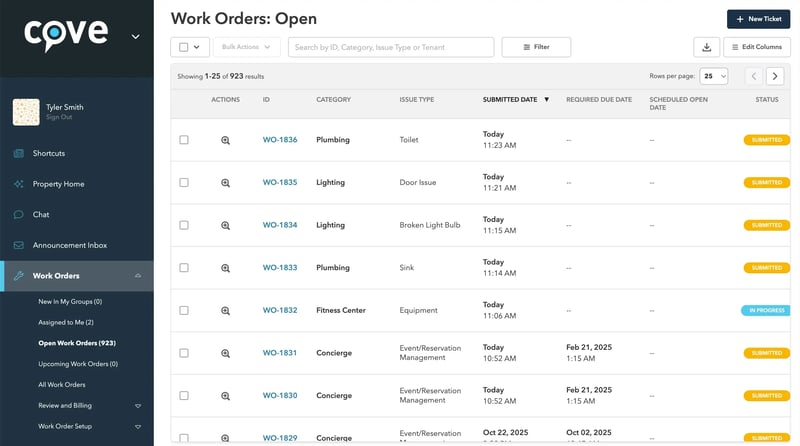Click the Cove logo
800x446 pixels.
point(66,35)
